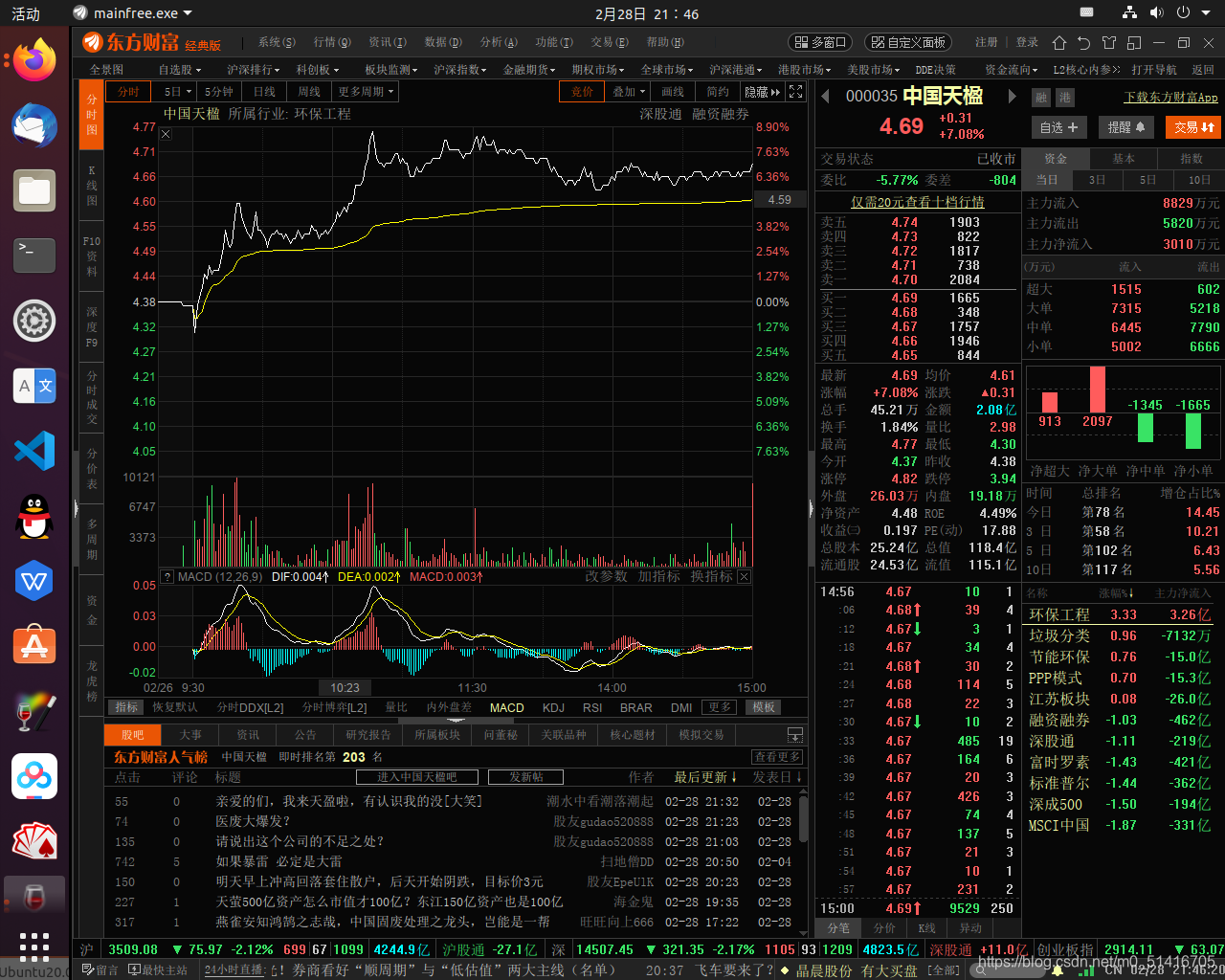Open the Firefox icon in the dock
This screenshot has width=1225, height=980.
pos(34,61)
